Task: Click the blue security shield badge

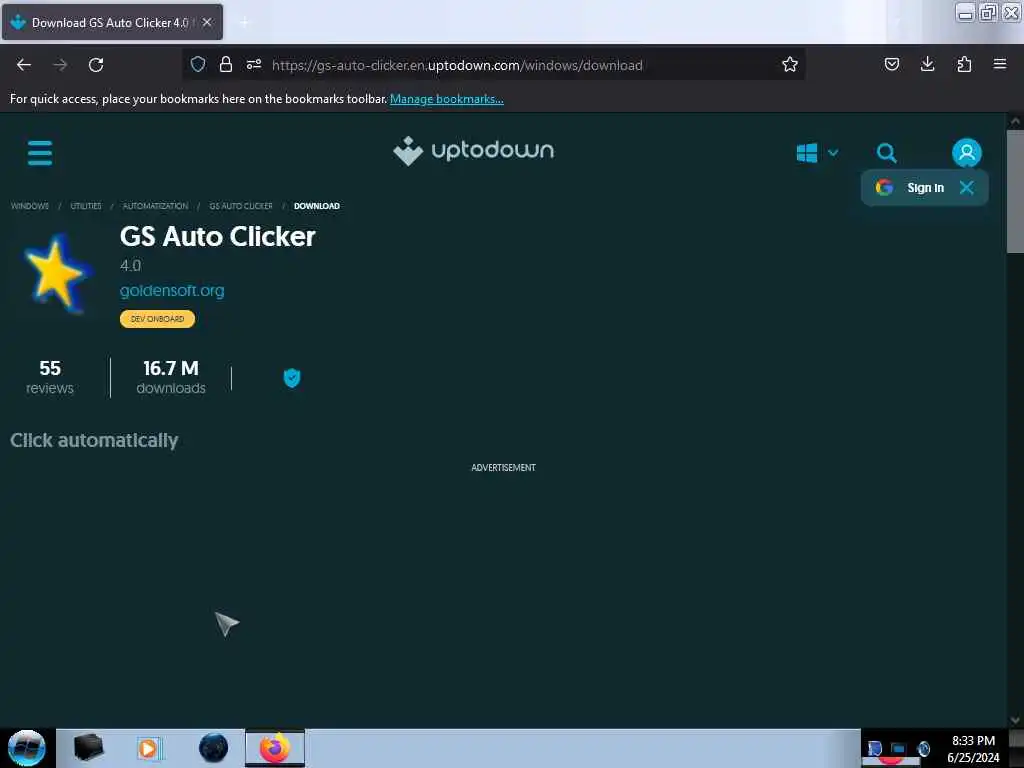Action: [x=292, y=377]
